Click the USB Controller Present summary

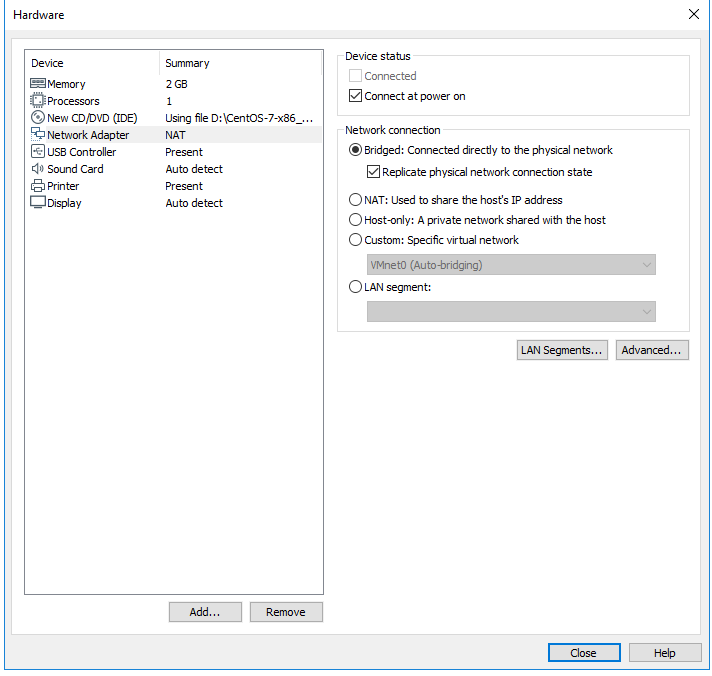(x=184, y=152)
